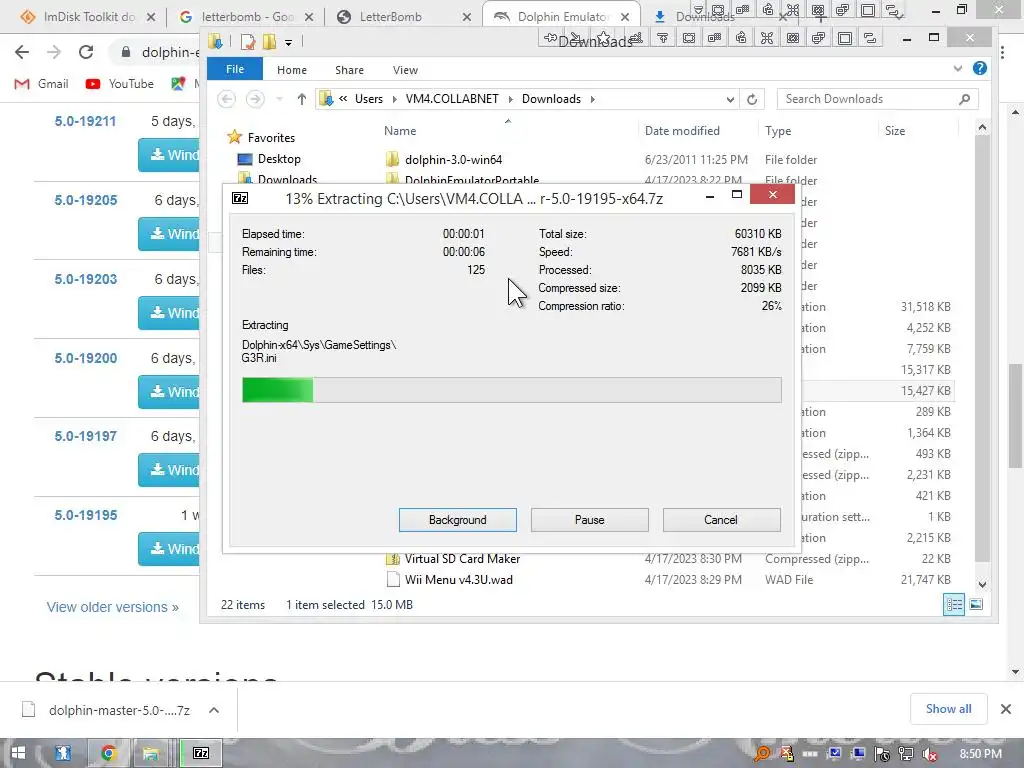Screen dimensions: 1024x768
Task: Refresh the Downloads folder view
Action: pyautogui.click(x=752, y=99)
